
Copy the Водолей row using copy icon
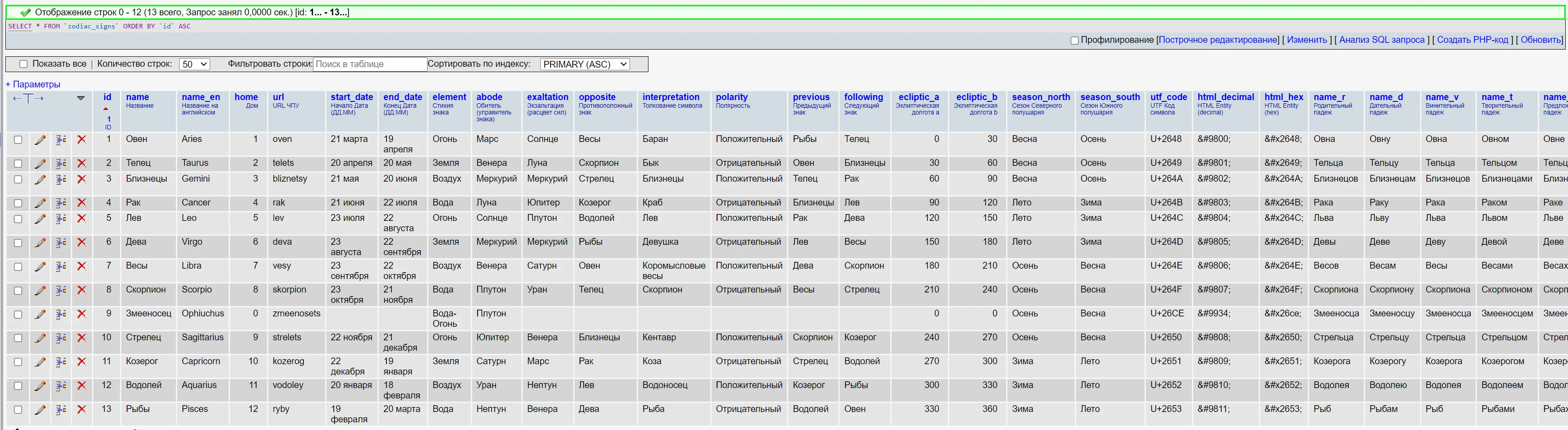[61, 385]
